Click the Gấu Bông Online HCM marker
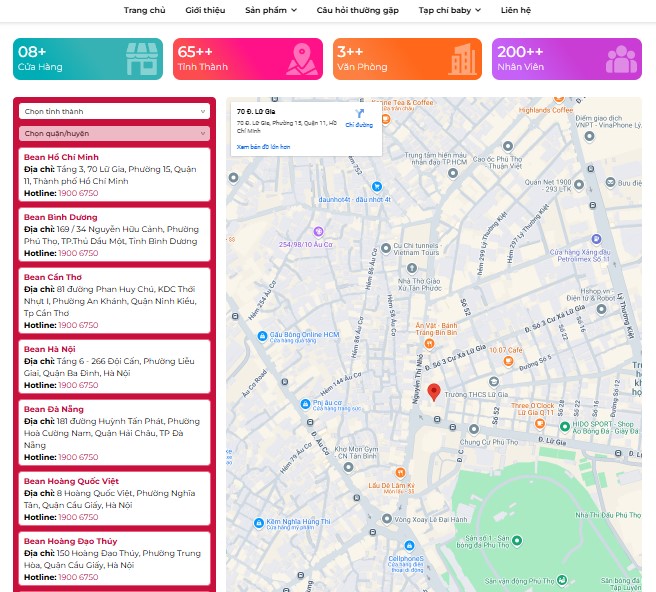 pyautogui.click(x=262, y=336)
